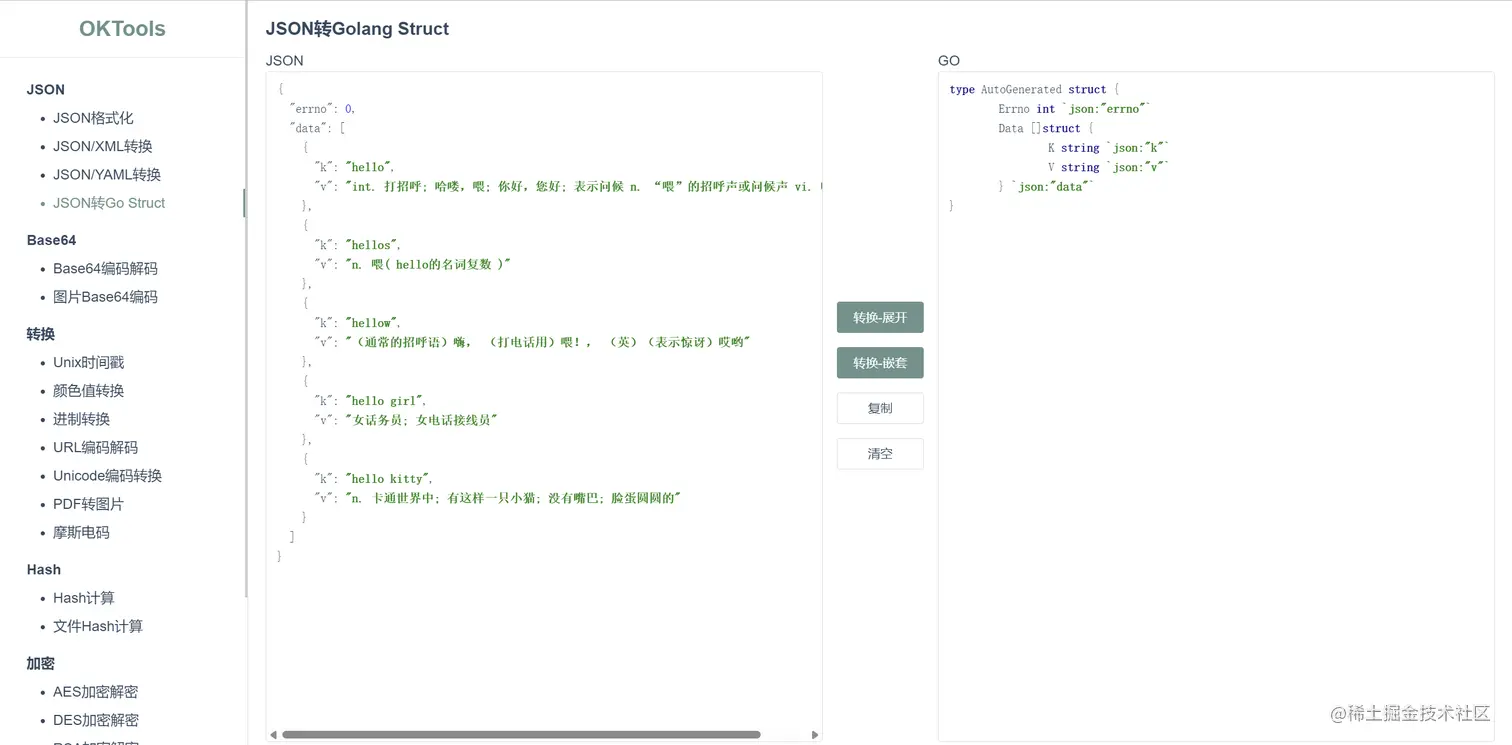The width and height of the screenshot is (1512, 745).
Task: Click the 转换-展开 convert button
Action: (880, 318)
